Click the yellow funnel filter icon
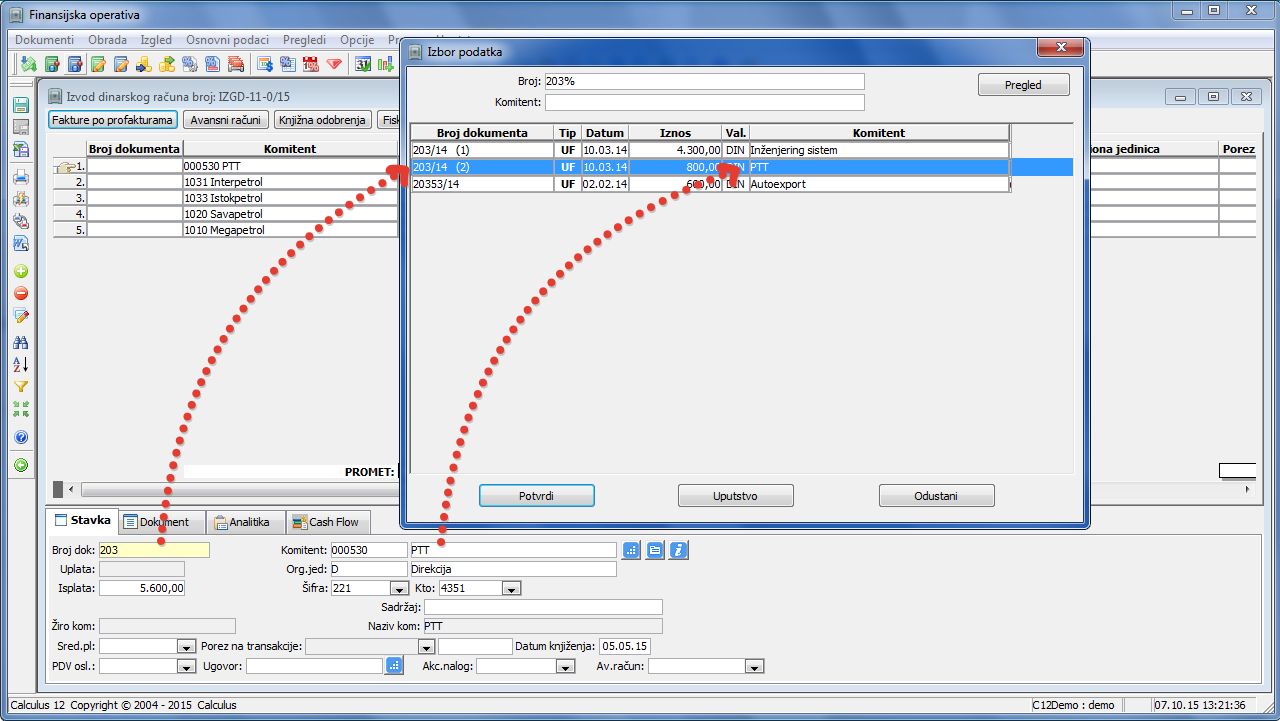The image size is (1280, 721). 21,386
